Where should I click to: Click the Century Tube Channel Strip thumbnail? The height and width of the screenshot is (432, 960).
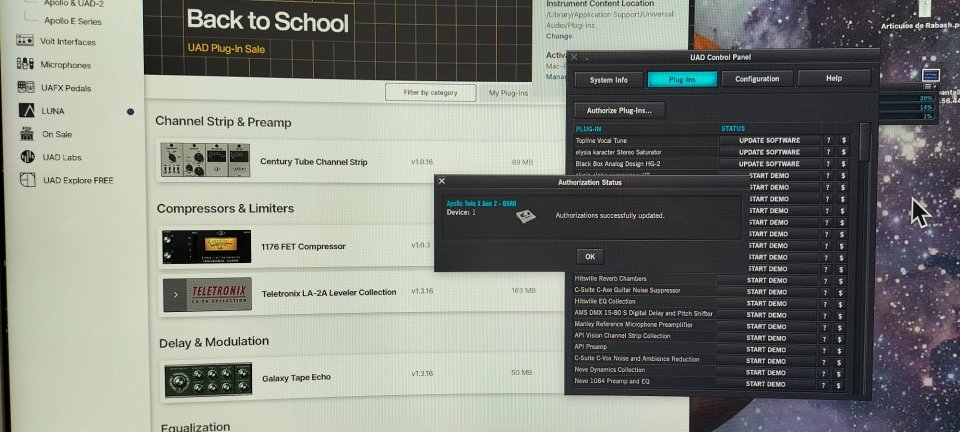[x=205, y=160]
